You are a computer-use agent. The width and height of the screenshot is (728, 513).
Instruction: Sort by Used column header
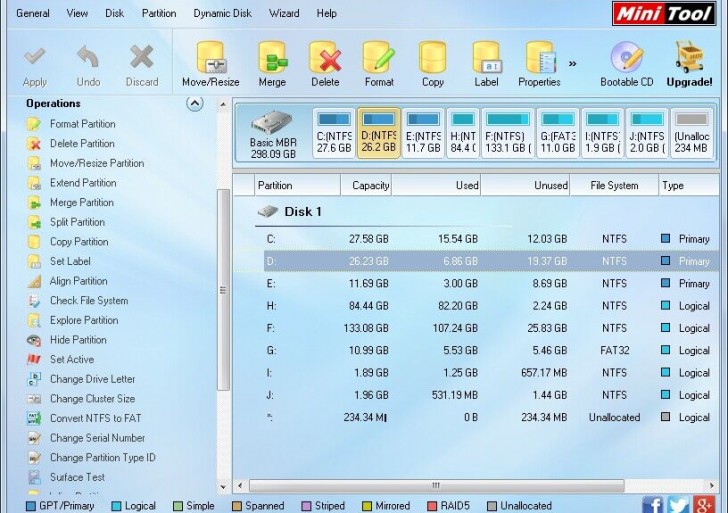436,185
